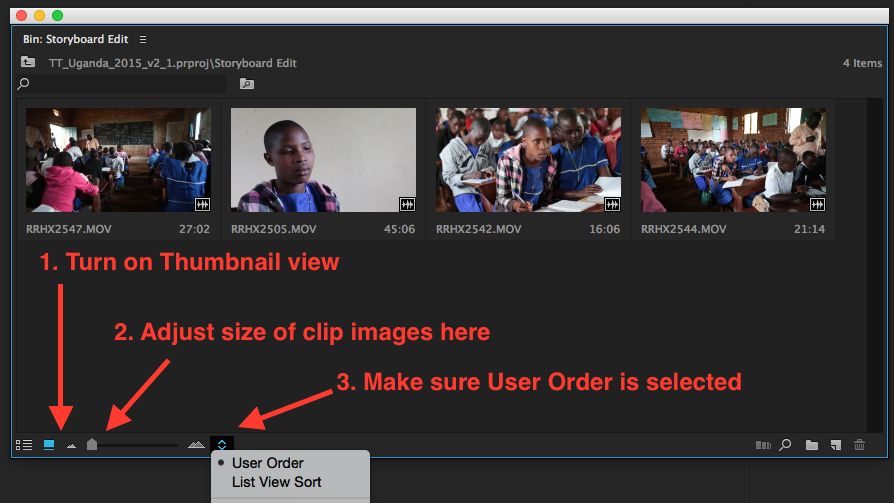Turn on Icon thumbnail view
Viewport: 894px width, 503px height.
click(x=49, y=445)
